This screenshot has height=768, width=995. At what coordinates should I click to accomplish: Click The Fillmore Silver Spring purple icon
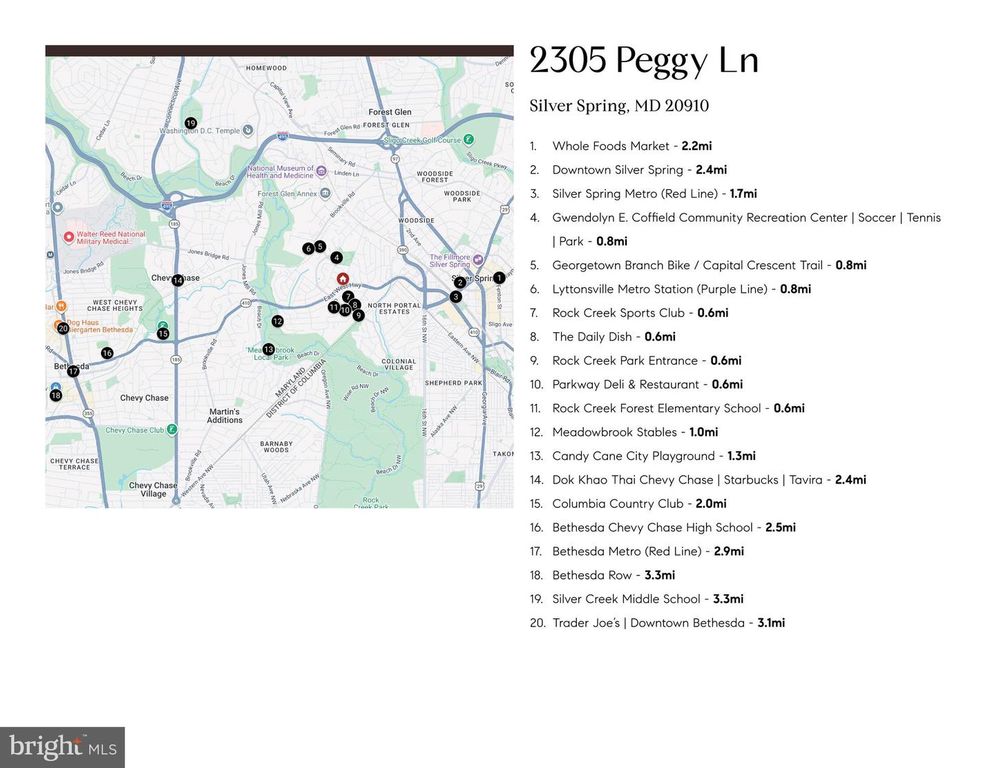pyautogui.click(x=478, y=260)
